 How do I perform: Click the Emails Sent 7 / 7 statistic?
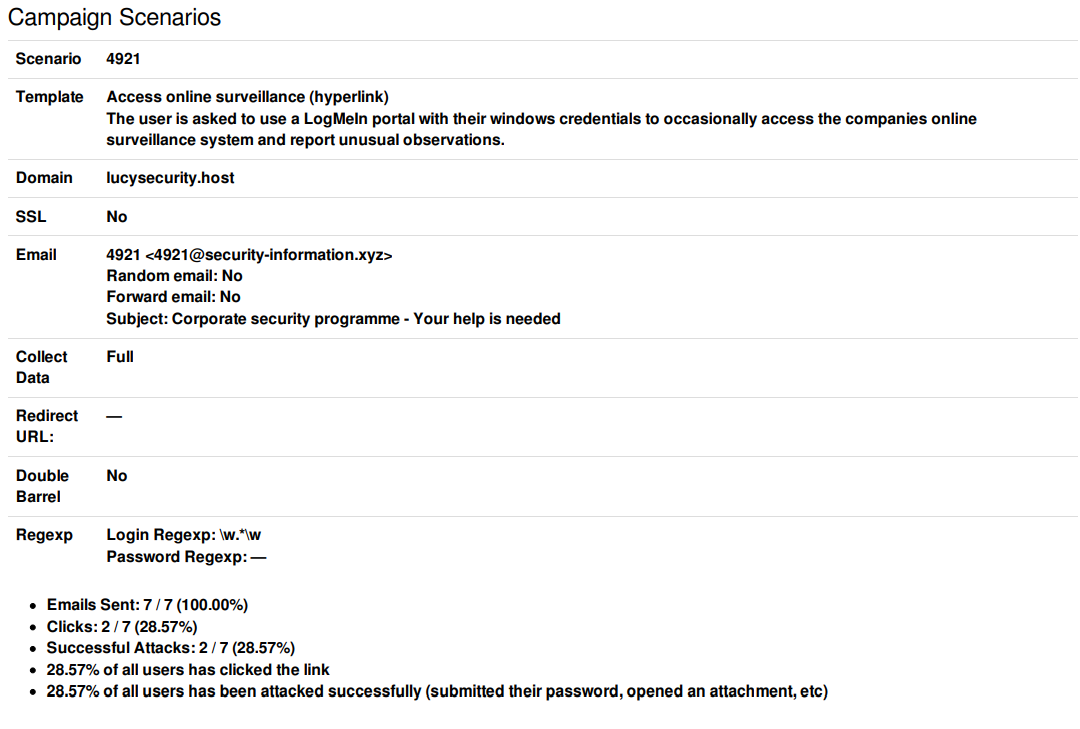tap(147, 605)
